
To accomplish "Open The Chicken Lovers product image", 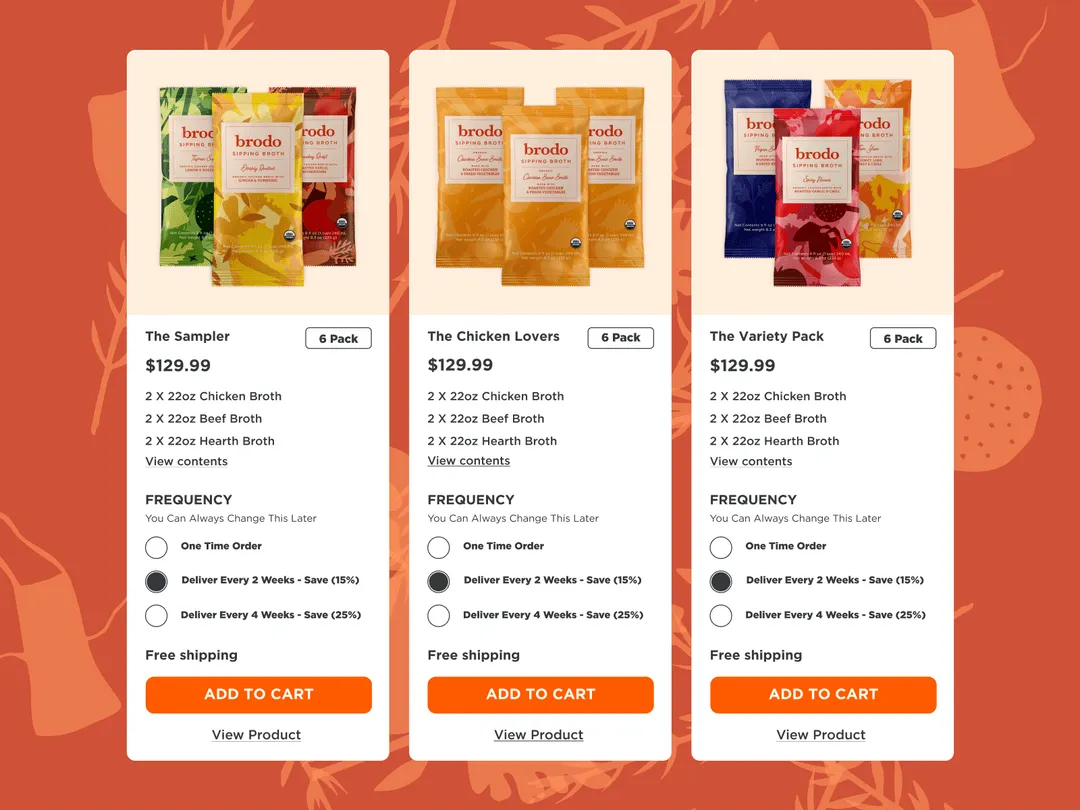I will click(541, 185).
